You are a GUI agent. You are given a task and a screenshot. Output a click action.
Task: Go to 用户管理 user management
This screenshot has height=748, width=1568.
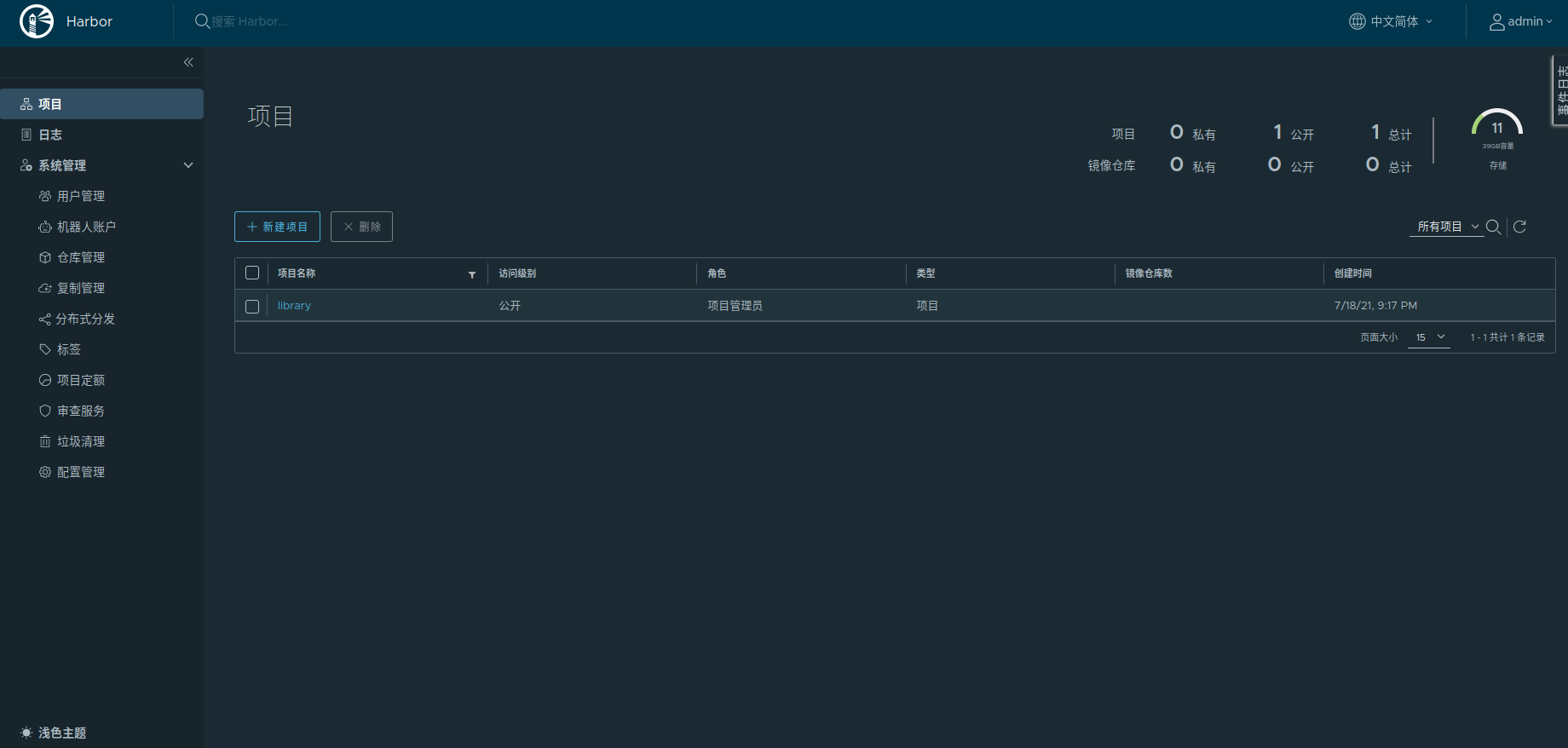80,196
